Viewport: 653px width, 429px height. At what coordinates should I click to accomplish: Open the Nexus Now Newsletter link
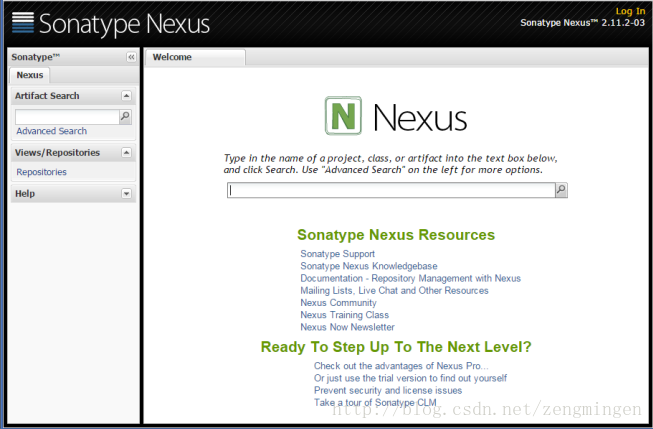347,327
